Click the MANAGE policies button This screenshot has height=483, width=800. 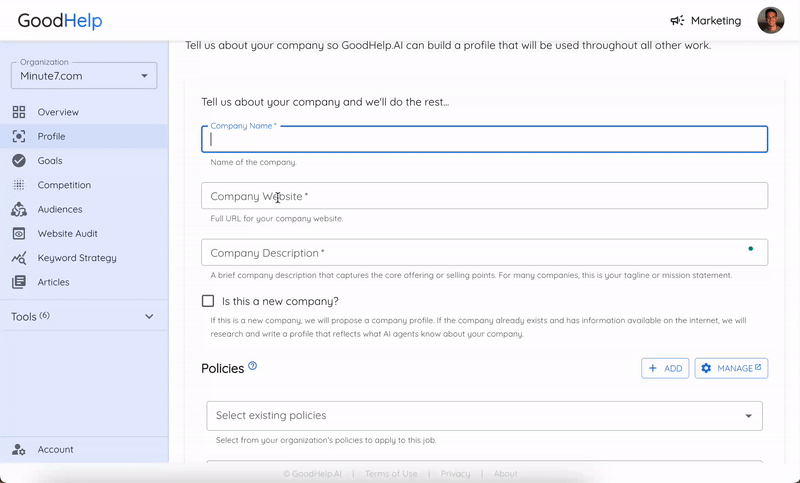[x=731, y=368]
